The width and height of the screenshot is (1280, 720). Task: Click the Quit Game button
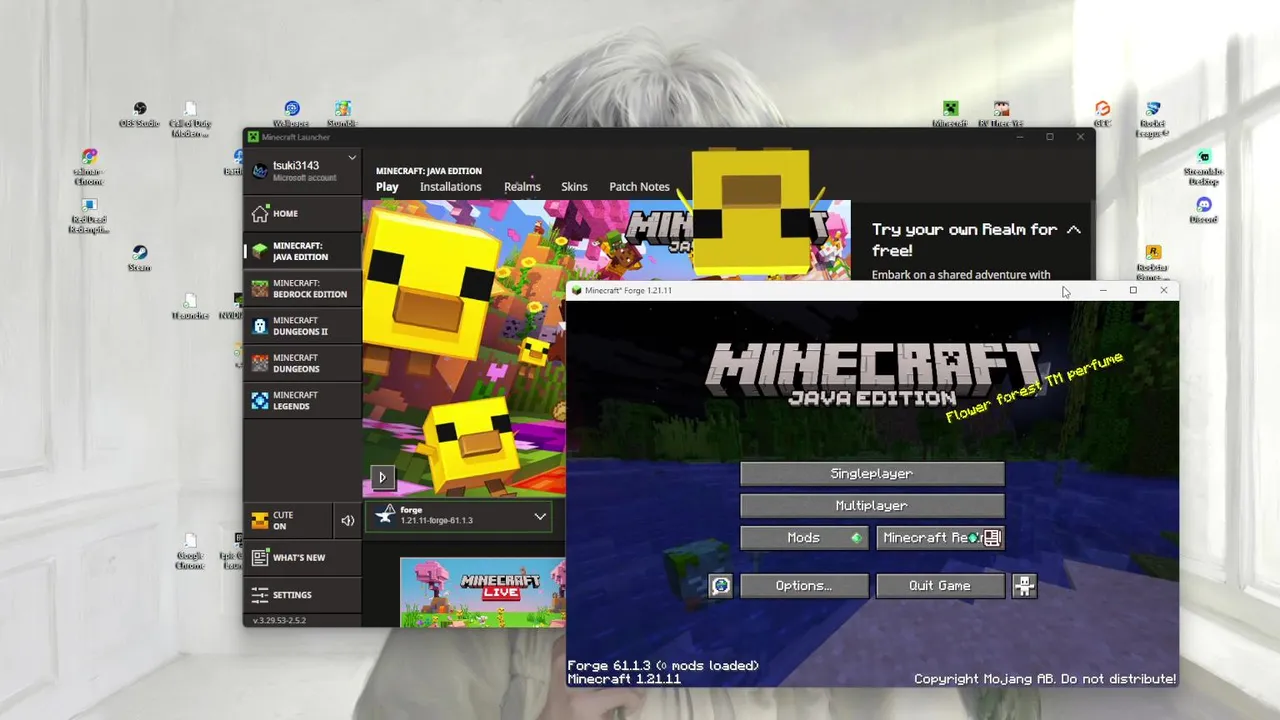940,586
